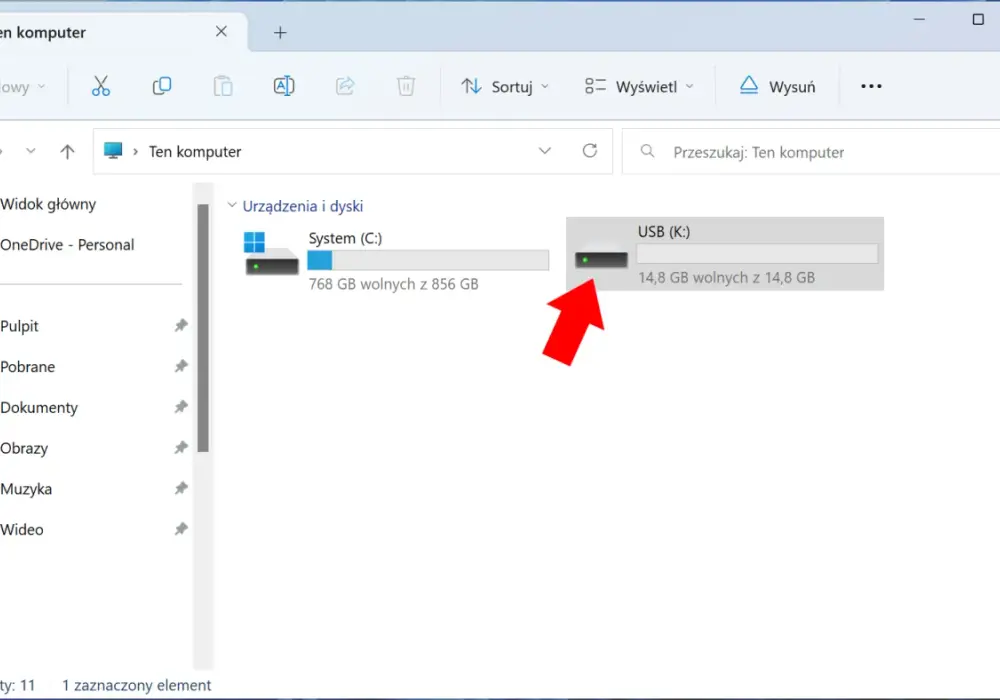Open Muzyka folder in sidebar
1000x700 pixels.
click(26, 490)
